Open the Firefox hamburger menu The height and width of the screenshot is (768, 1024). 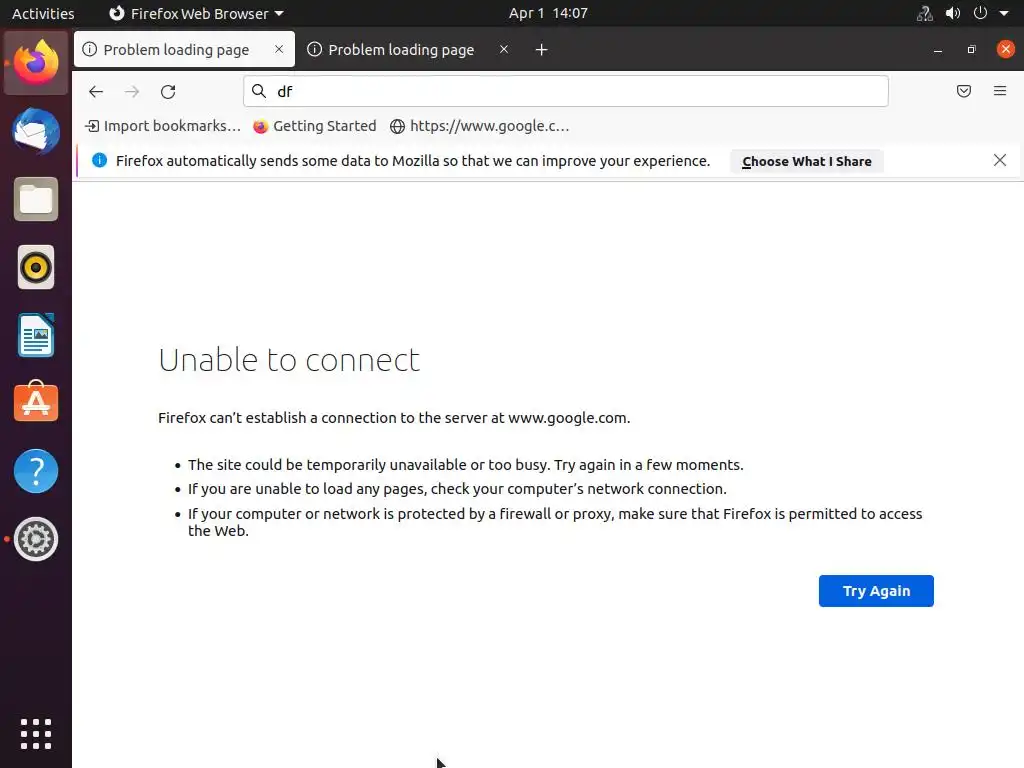point(1000,91)
